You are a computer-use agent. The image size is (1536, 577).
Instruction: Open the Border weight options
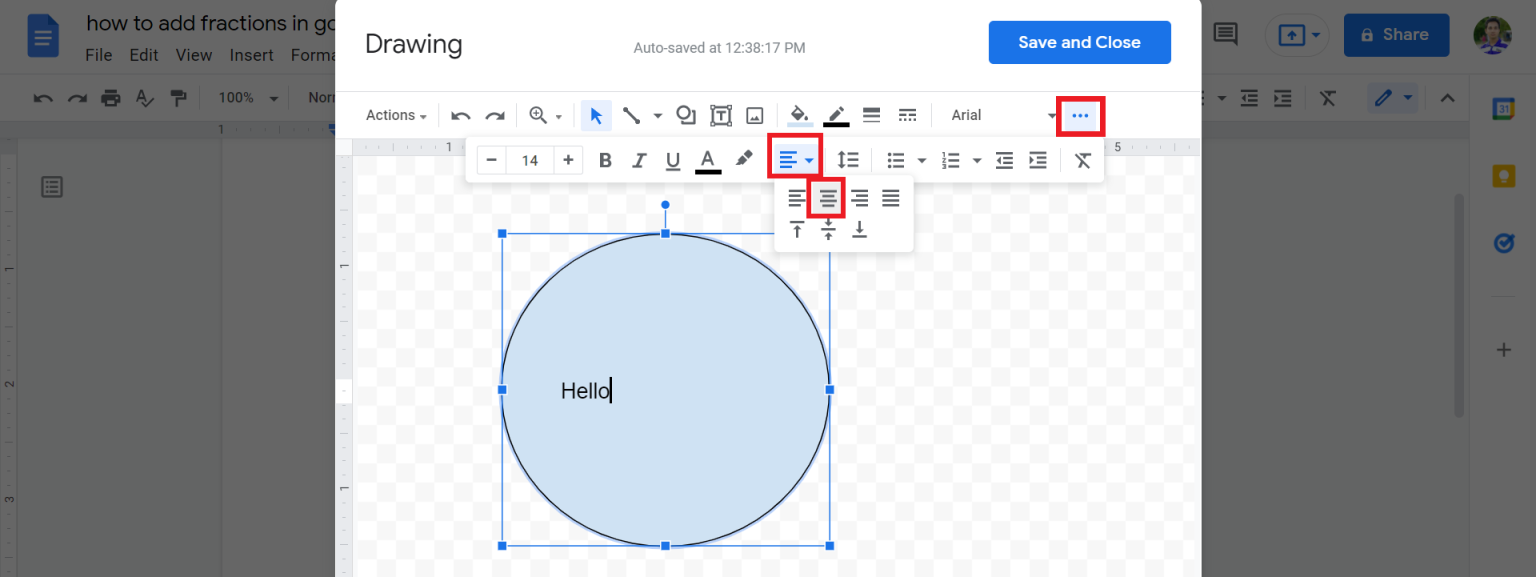click(x=871, y=115)
